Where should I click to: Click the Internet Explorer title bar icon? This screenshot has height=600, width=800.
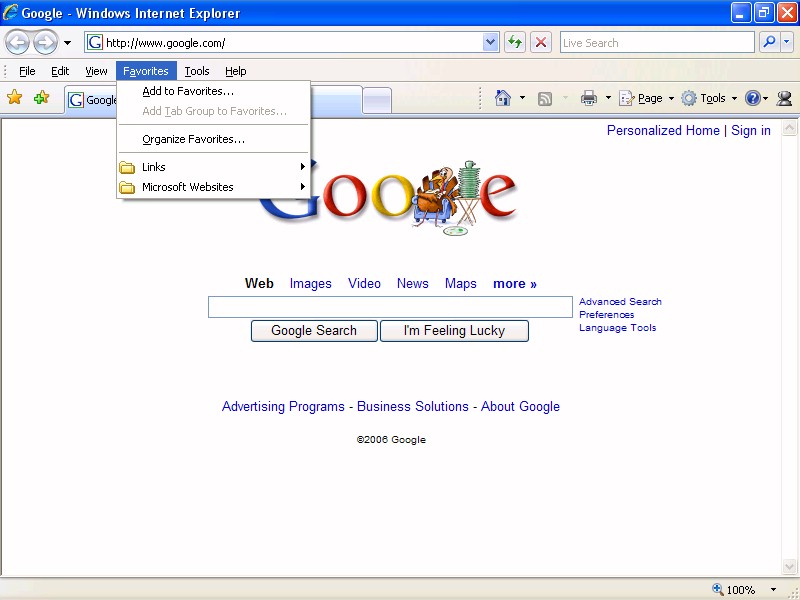pyautogui.click(x=11, y=12)
